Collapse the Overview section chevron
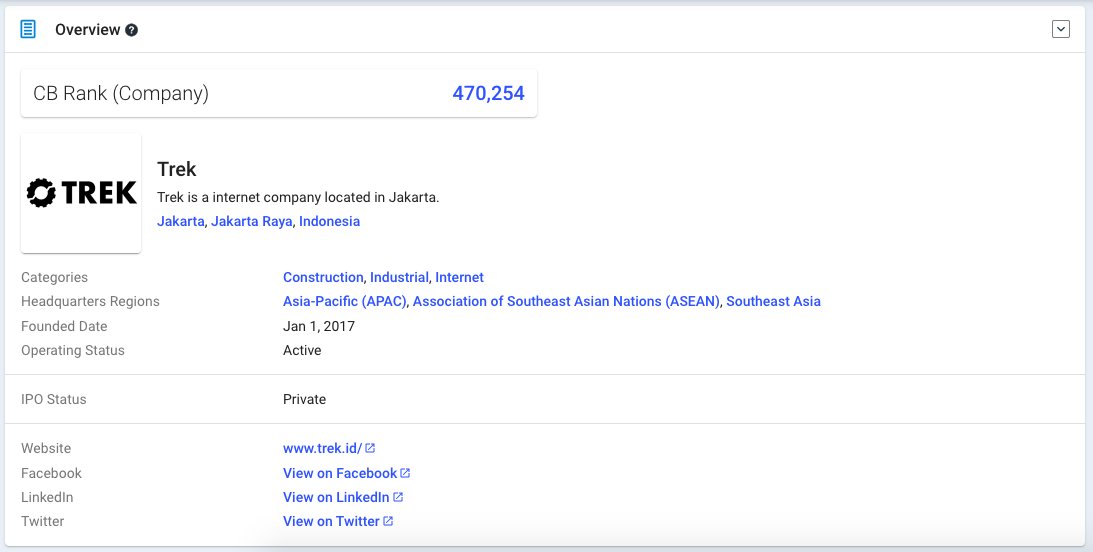Screen dimensions: 1093x552 point(1060,29)
